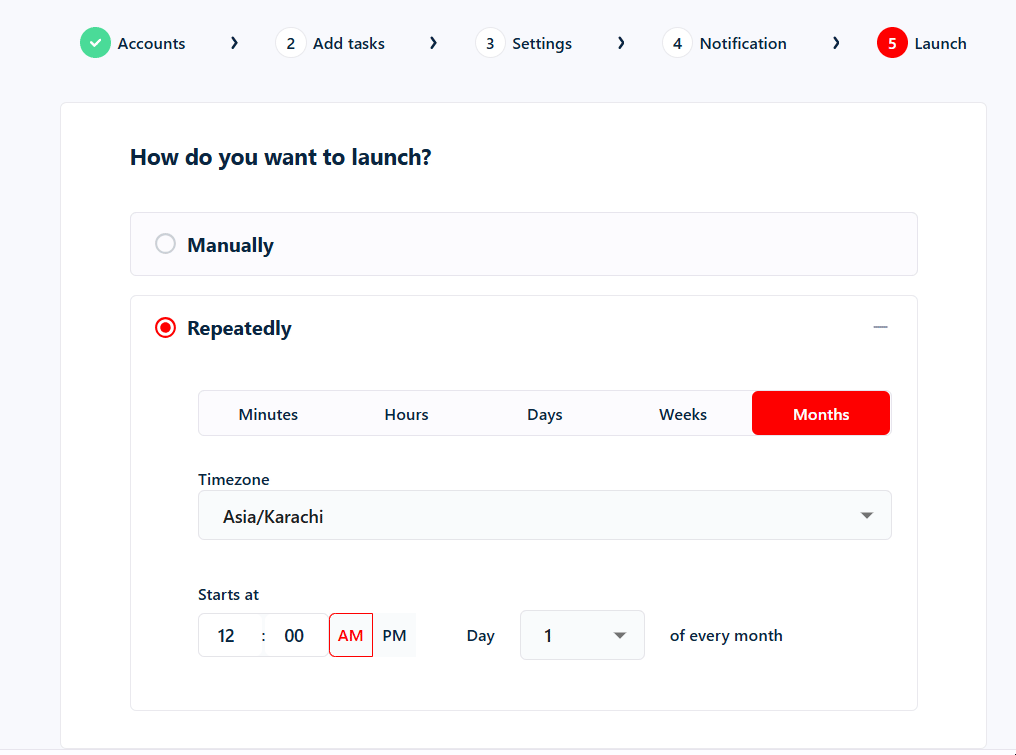
Task: Switch to the Minutes interval tab
Action: click(x=268, y=413)
